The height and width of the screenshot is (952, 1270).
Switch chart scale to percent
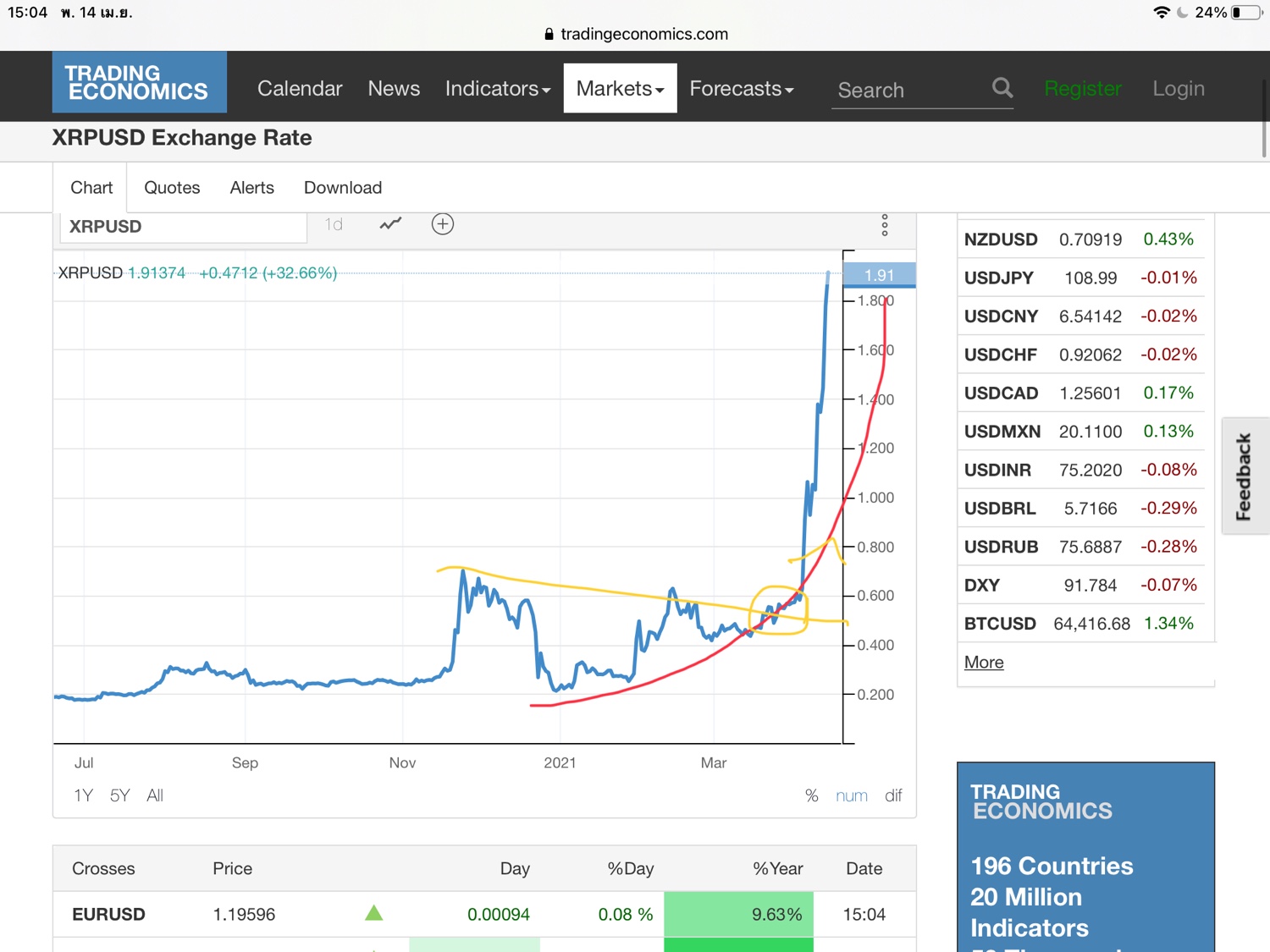click(812, 795)
